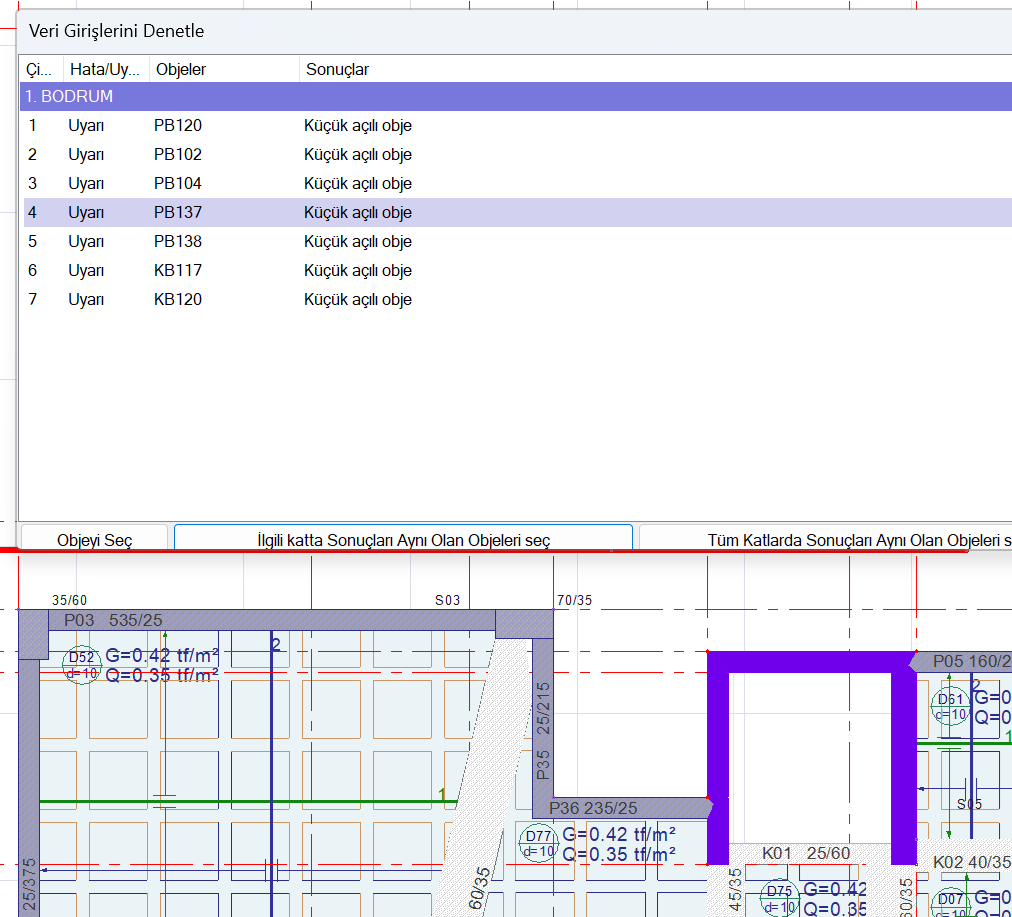Click the D52 slab marker circle
Screen dimensions: 1012x917
pos(82,665)
